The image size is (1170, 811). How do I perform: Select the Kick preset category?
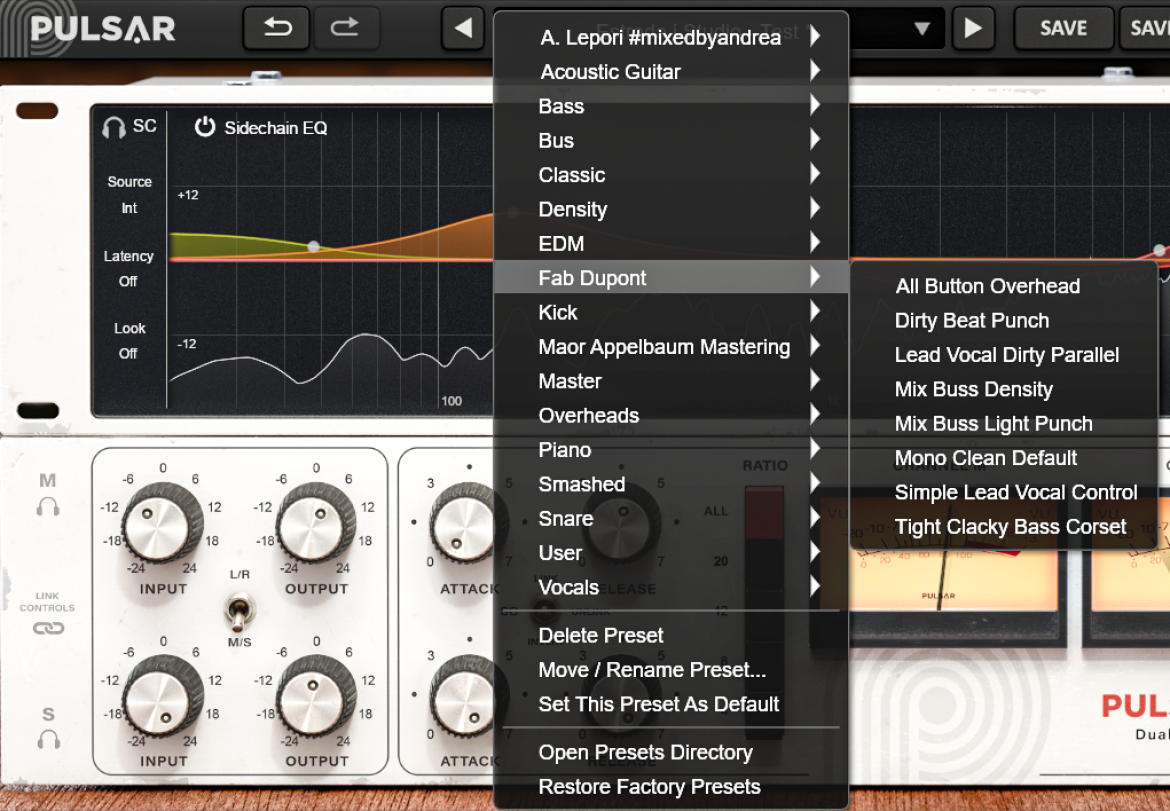(x=671, y=312)
